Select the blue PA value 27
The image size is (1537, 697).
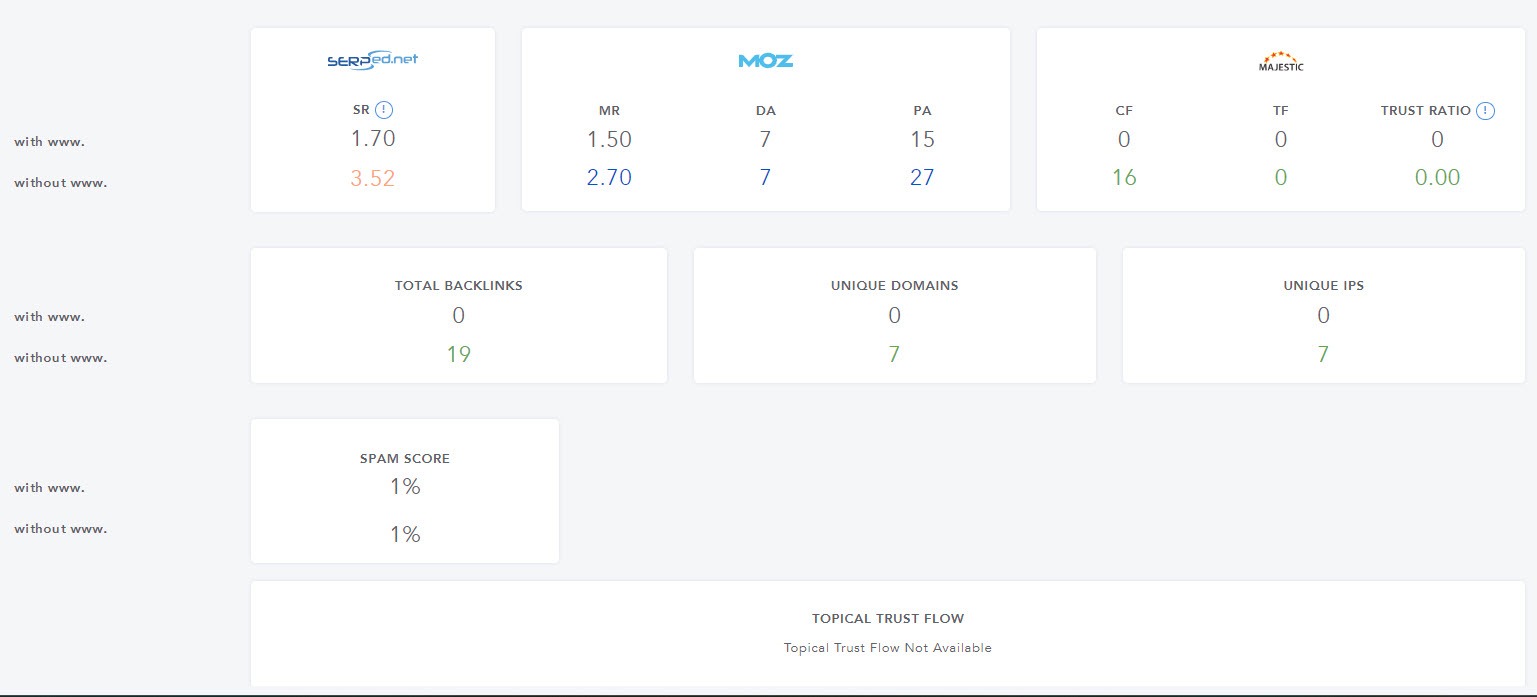921,178
